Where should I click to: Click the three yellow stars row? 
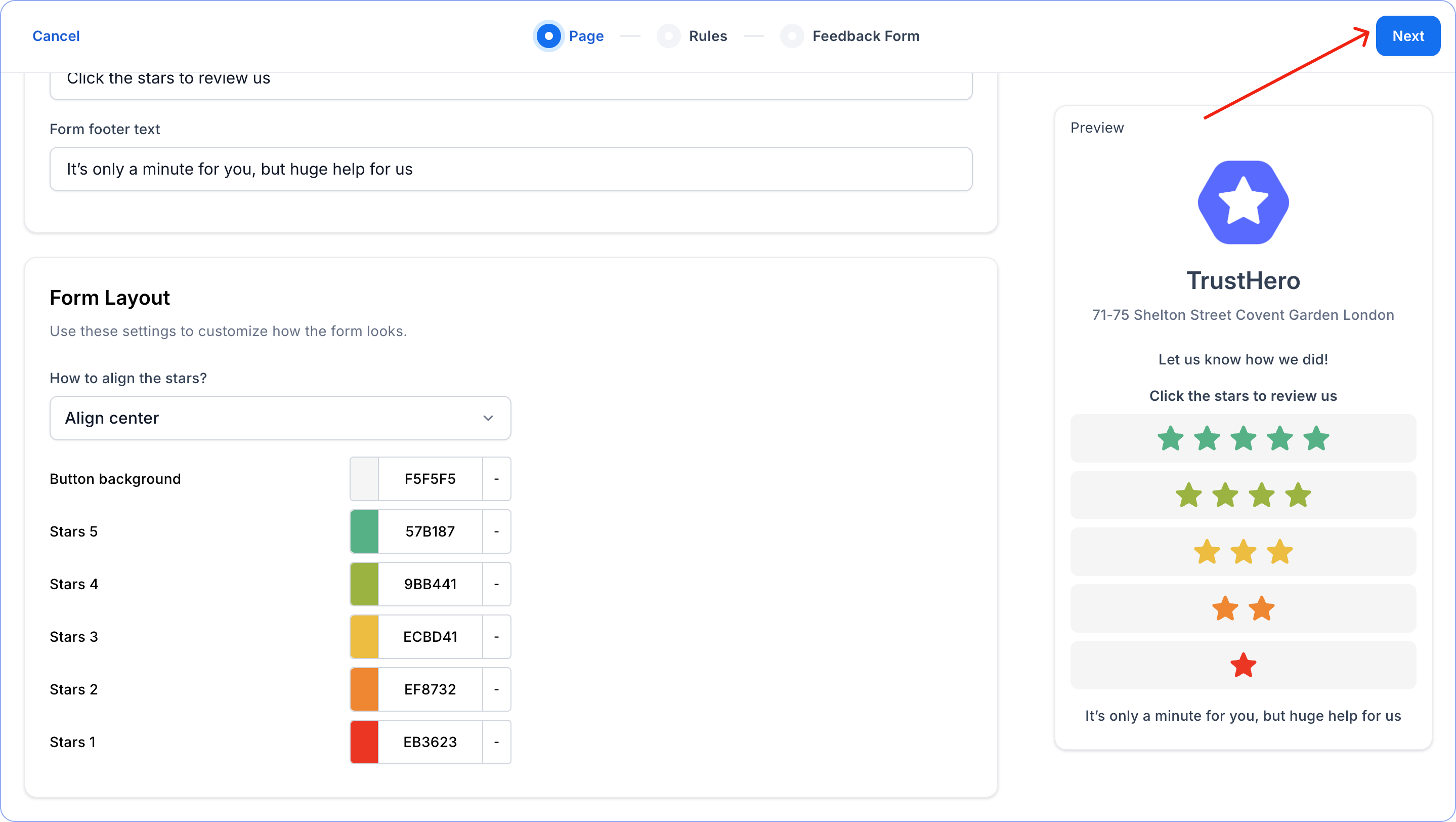coord(1243,552)
